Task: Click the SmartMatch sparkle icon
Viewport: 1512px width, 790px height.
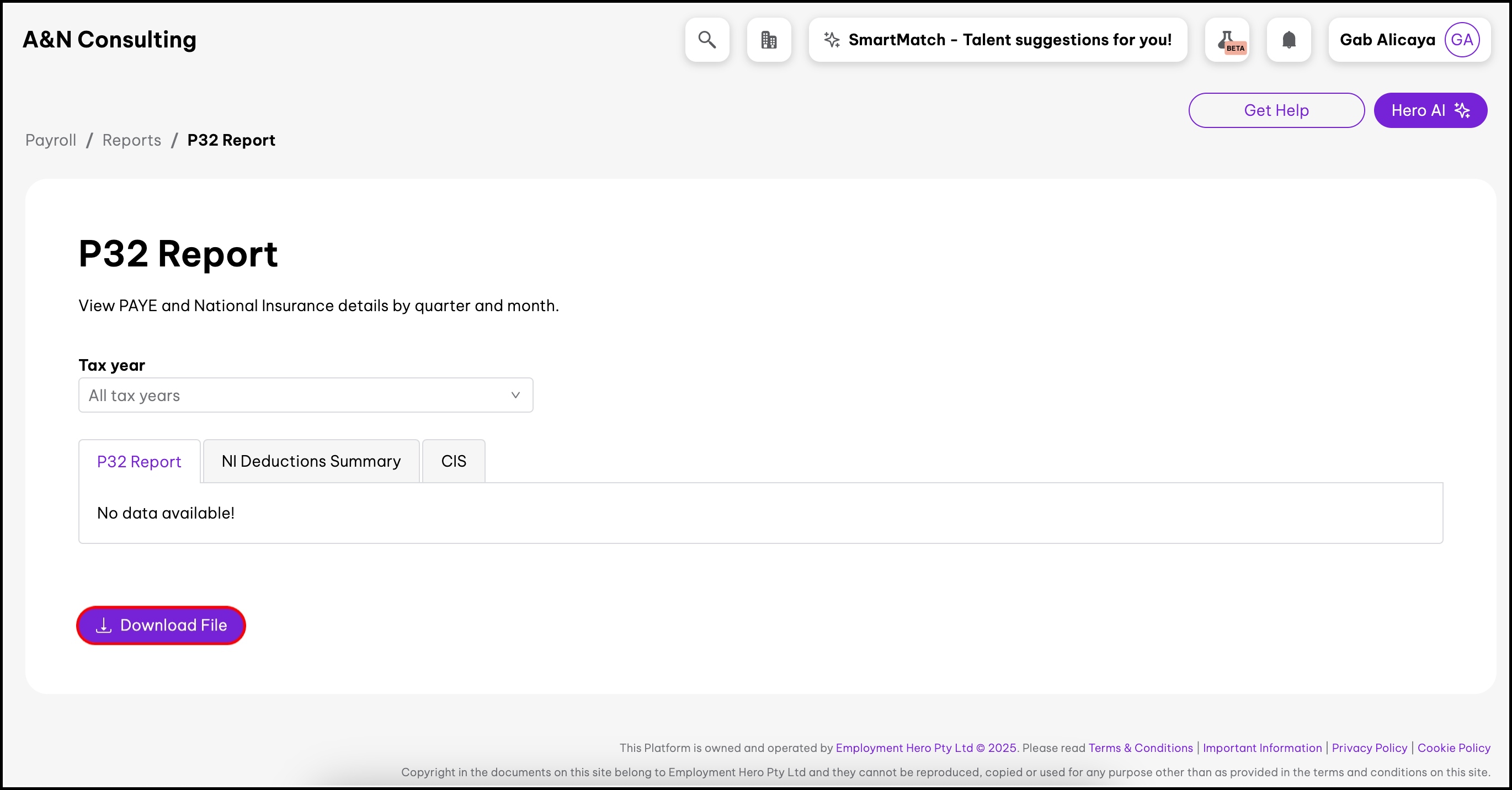Action: (x=831, y=40)
